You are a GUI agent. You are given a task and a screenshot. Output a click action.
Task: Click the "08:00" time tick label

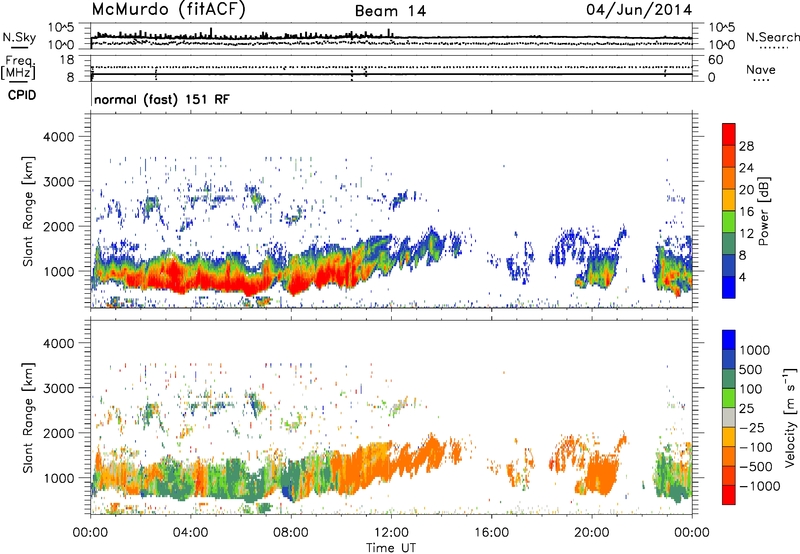[291, 533]
